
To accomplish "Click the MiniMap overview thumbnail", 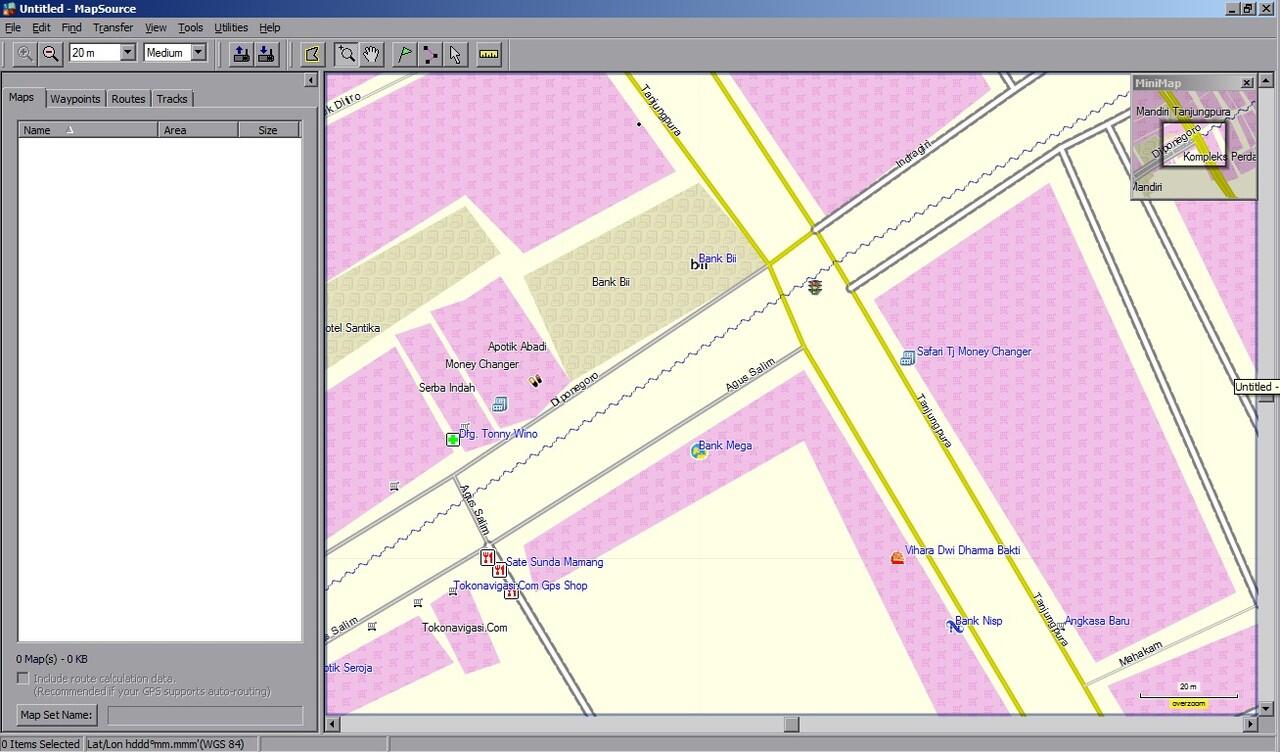I will [x=1193, y=146].
